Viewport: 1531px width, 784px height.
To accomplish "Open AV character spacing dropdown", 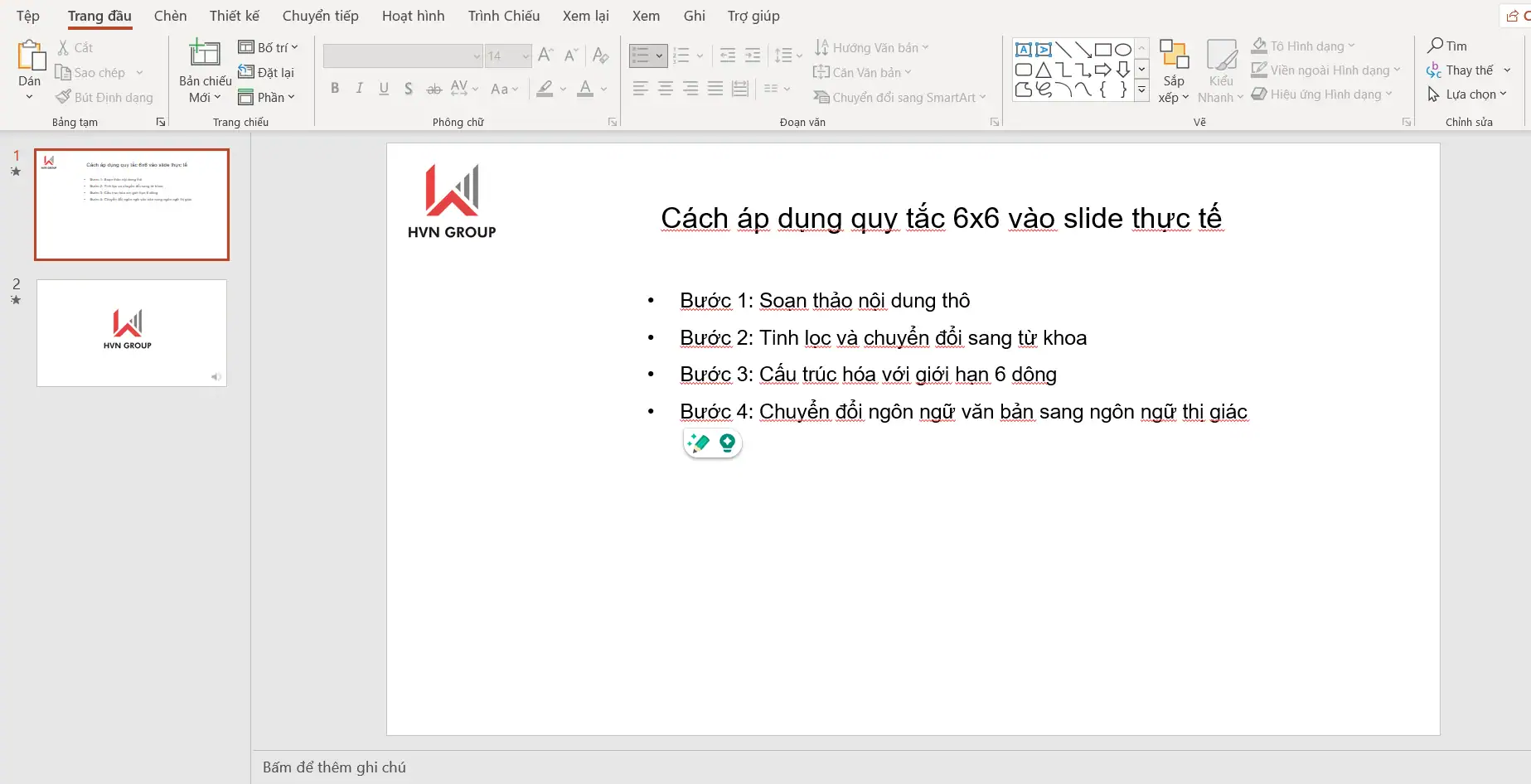I will (465, 89).
